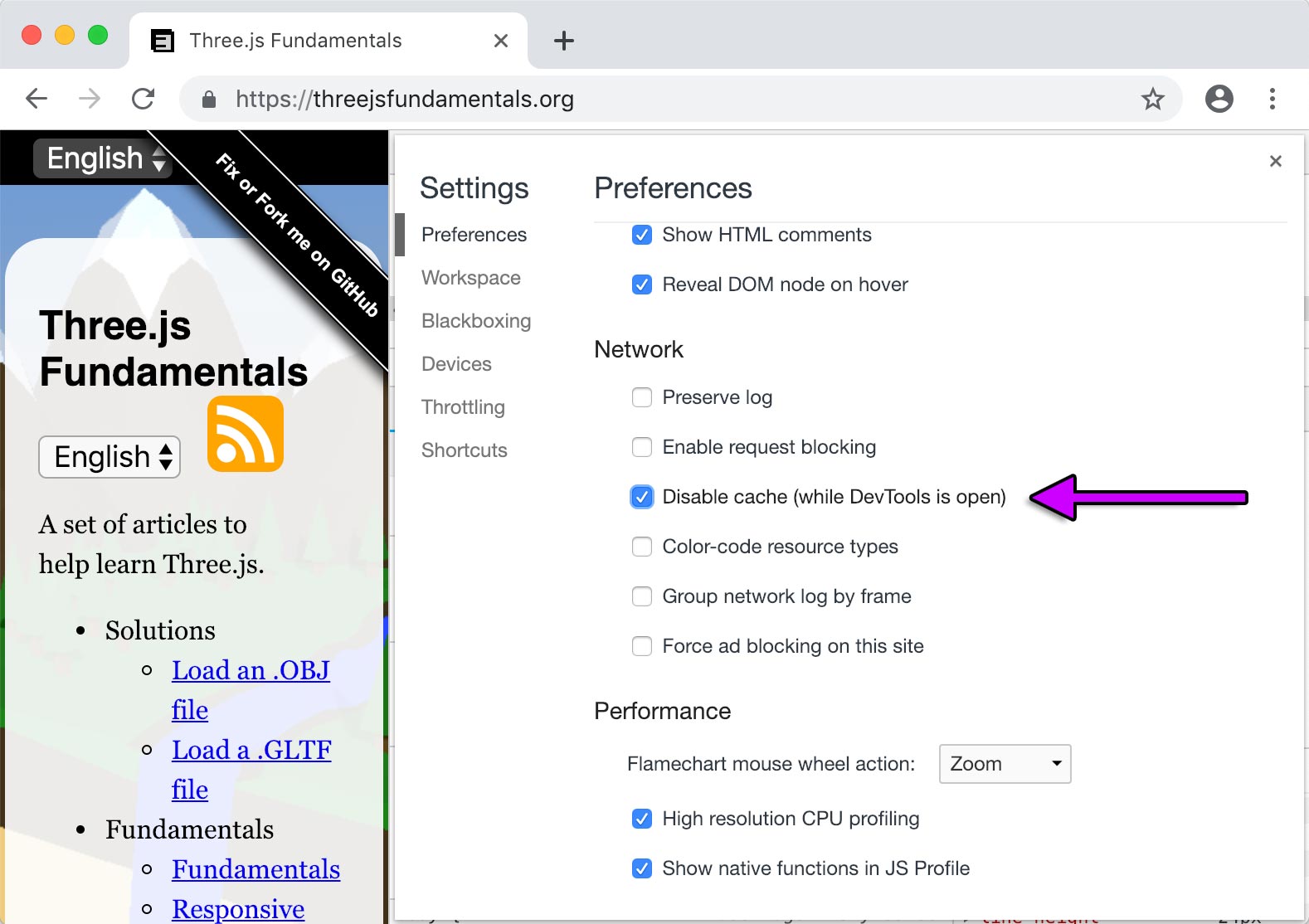The image size is (1309, 924).
Task: Reload the page with refresh icon
Action: tap(144, 100)
